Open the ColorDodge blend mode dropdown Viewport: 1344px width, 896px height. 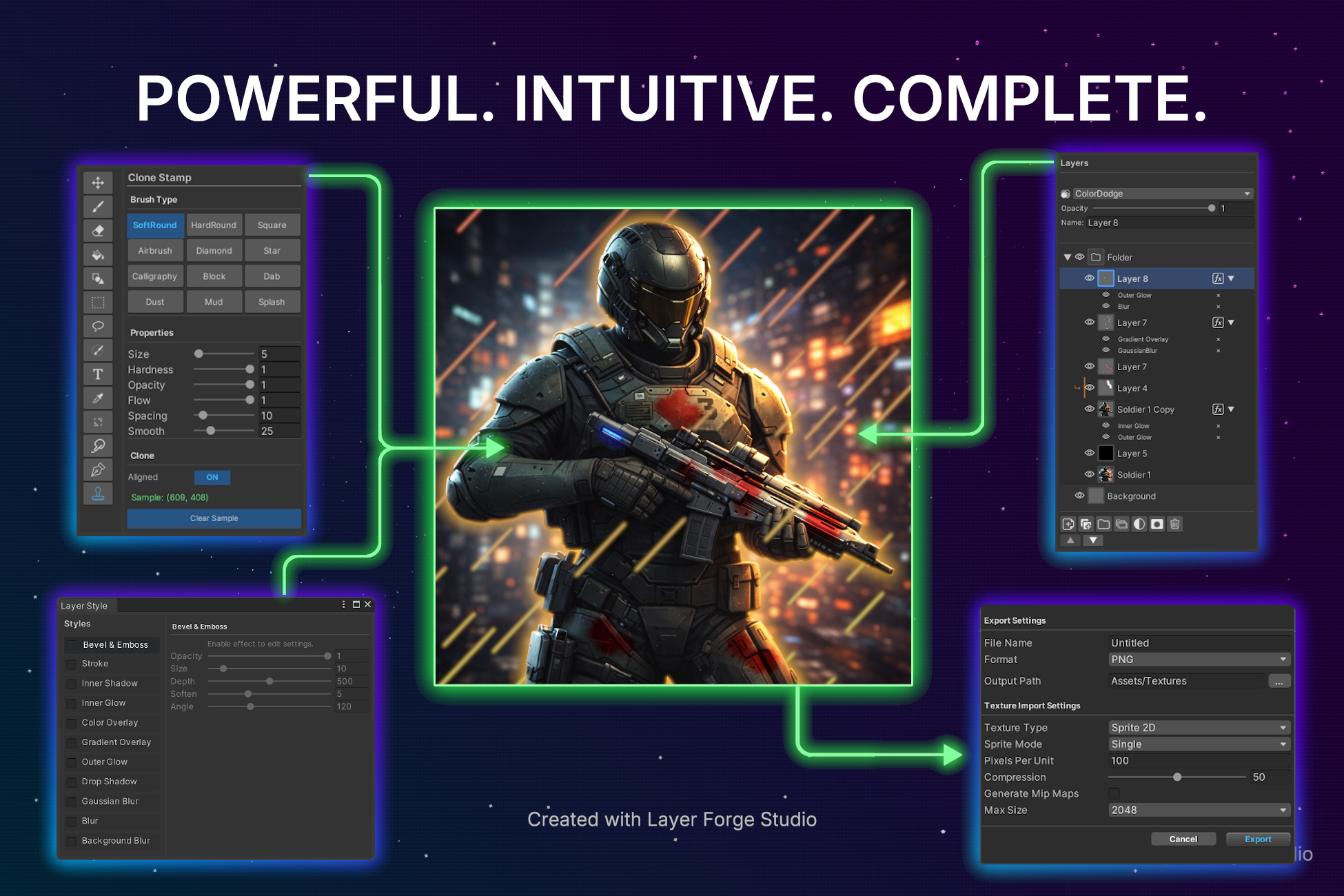[1162, 194]
